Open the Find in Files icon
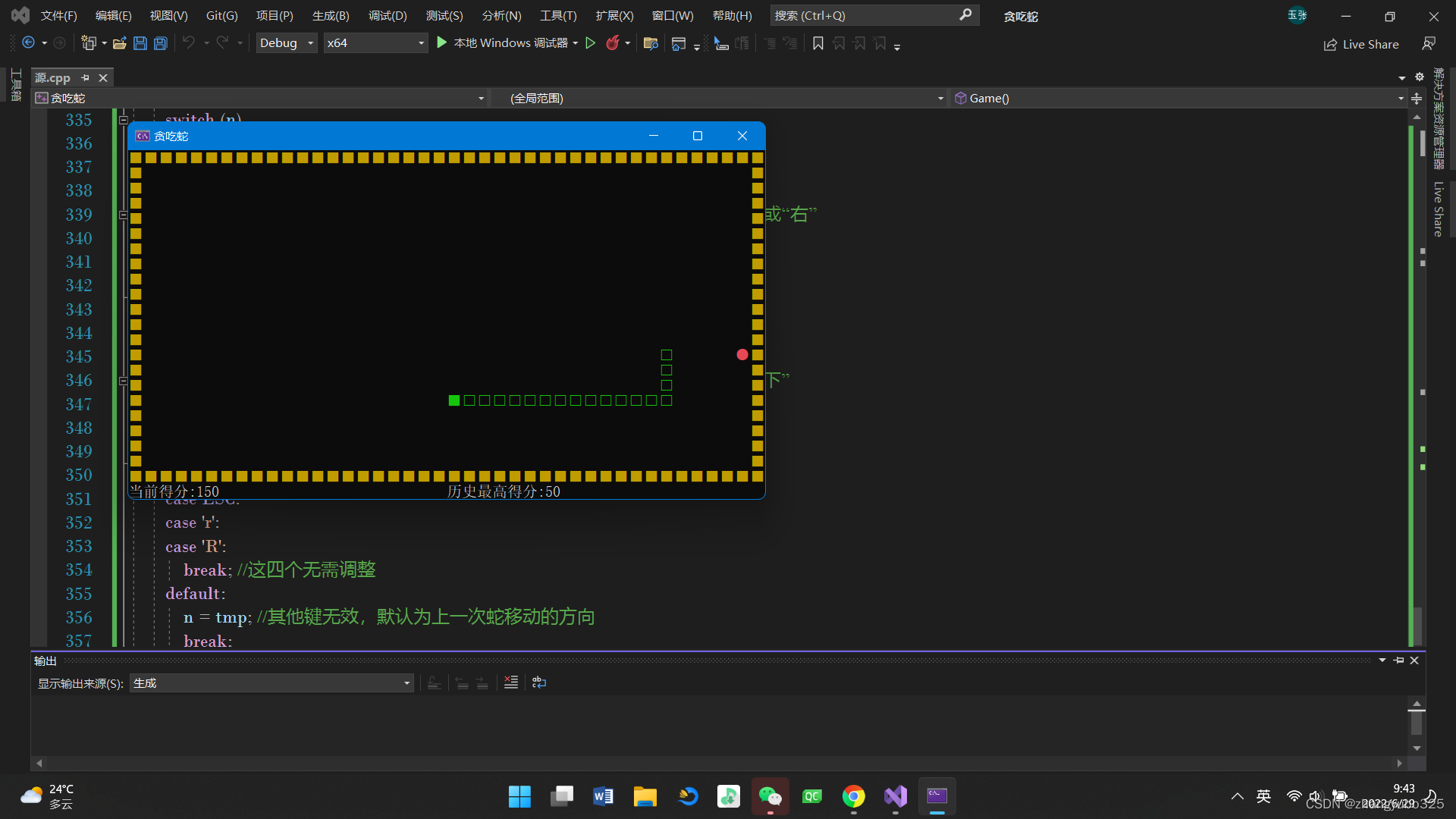The image size is (1456, 819). 650,43
